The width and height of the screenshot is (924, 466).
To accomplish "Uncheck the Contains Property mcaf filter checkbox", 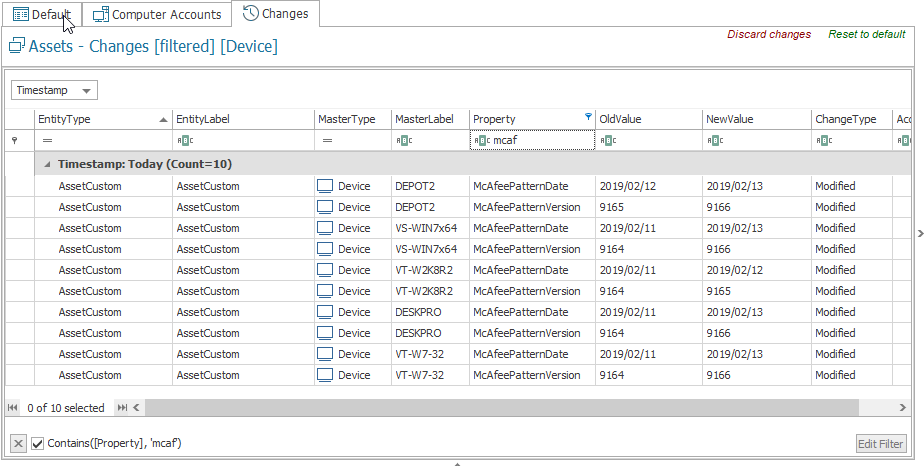I will point(38,444).
